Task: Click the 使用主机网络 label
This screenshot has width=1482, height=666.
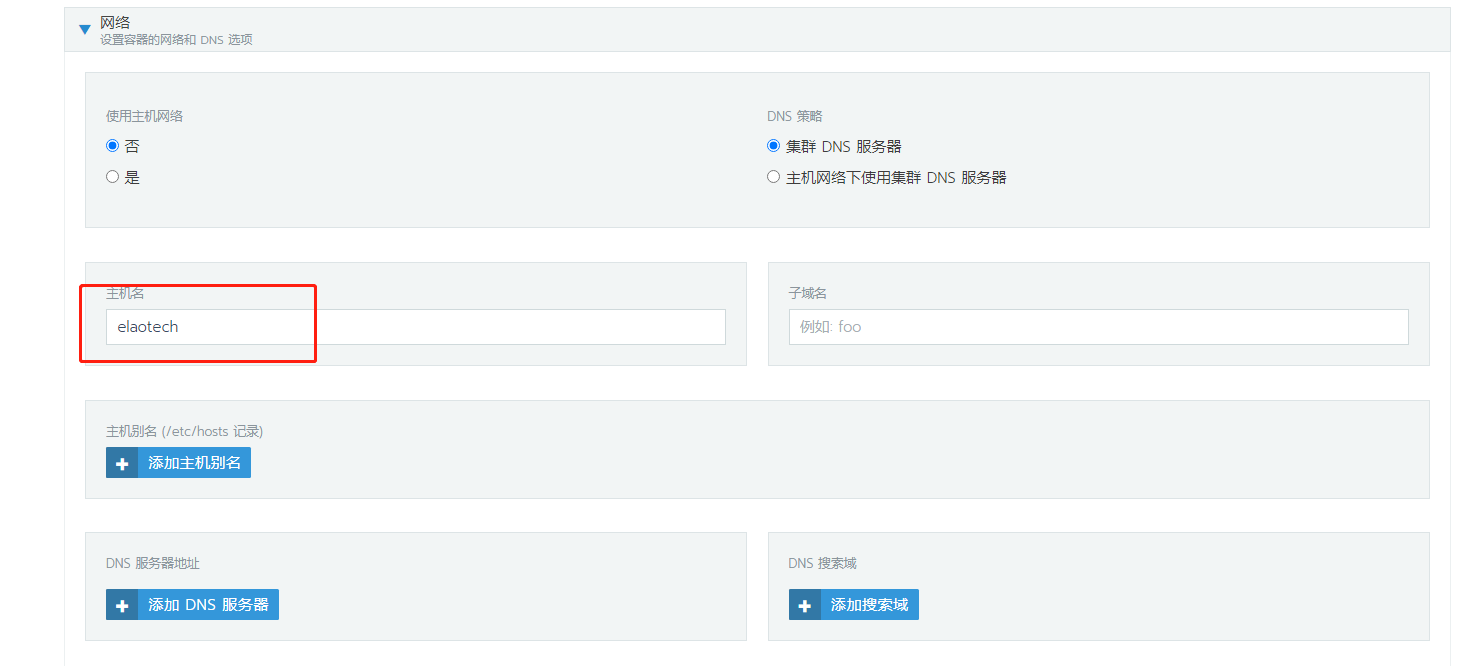Action: click(144, 116)
